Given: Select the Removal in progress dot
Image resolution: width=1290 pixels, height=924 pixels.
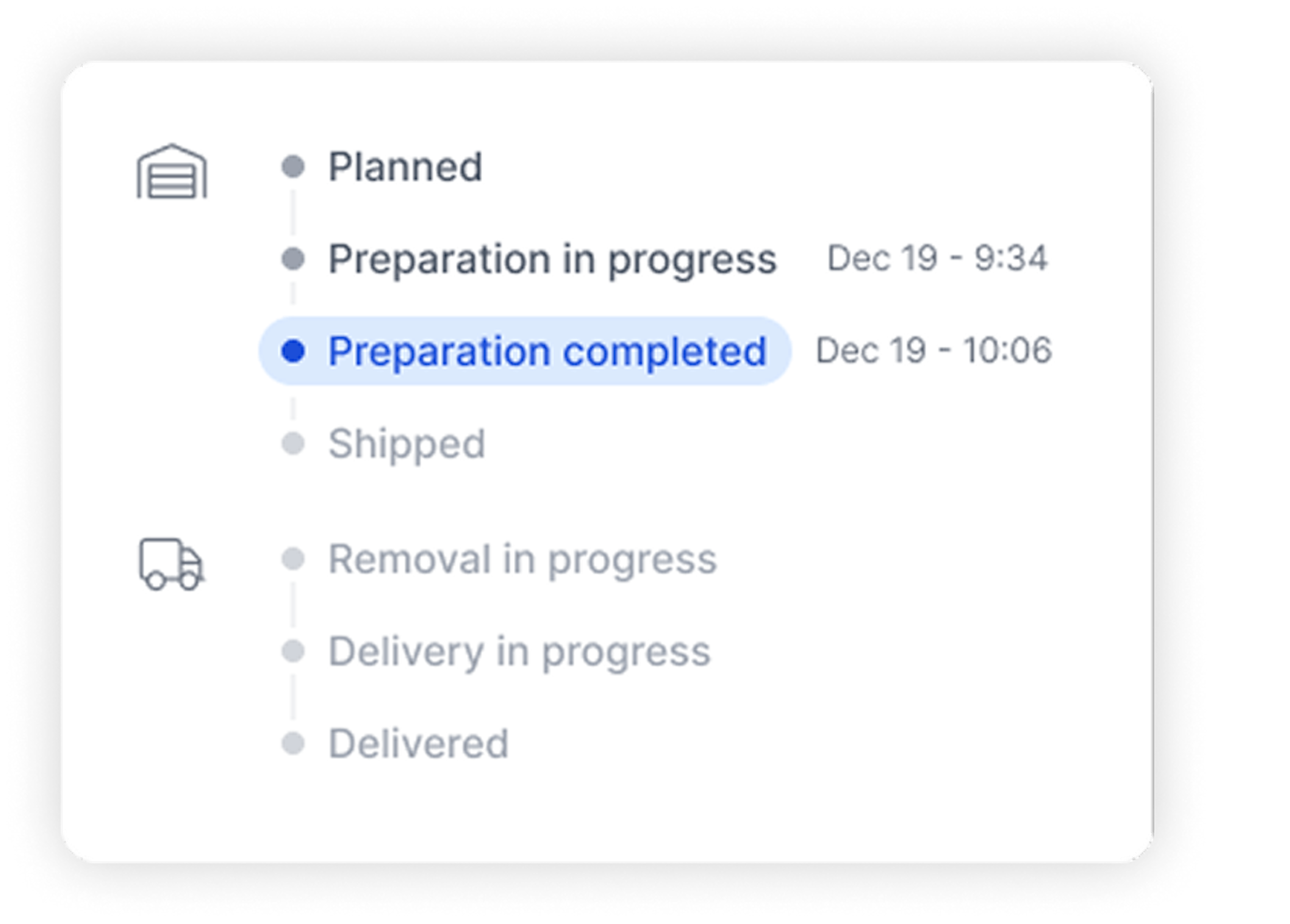Looking at the screenshot, I should tap(293, 559).
